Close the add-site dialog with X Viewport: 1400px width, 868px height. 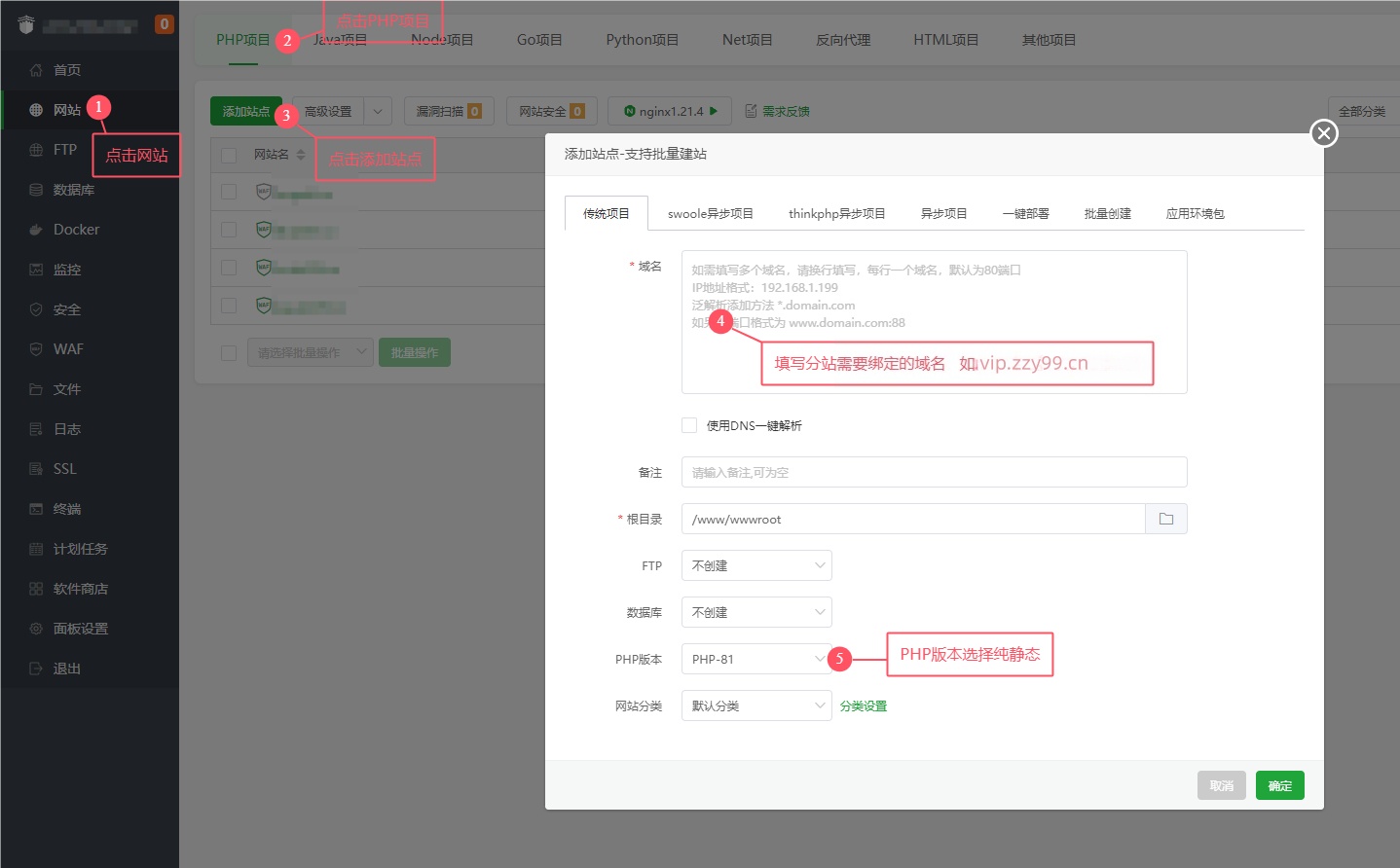coord(1323,133)
